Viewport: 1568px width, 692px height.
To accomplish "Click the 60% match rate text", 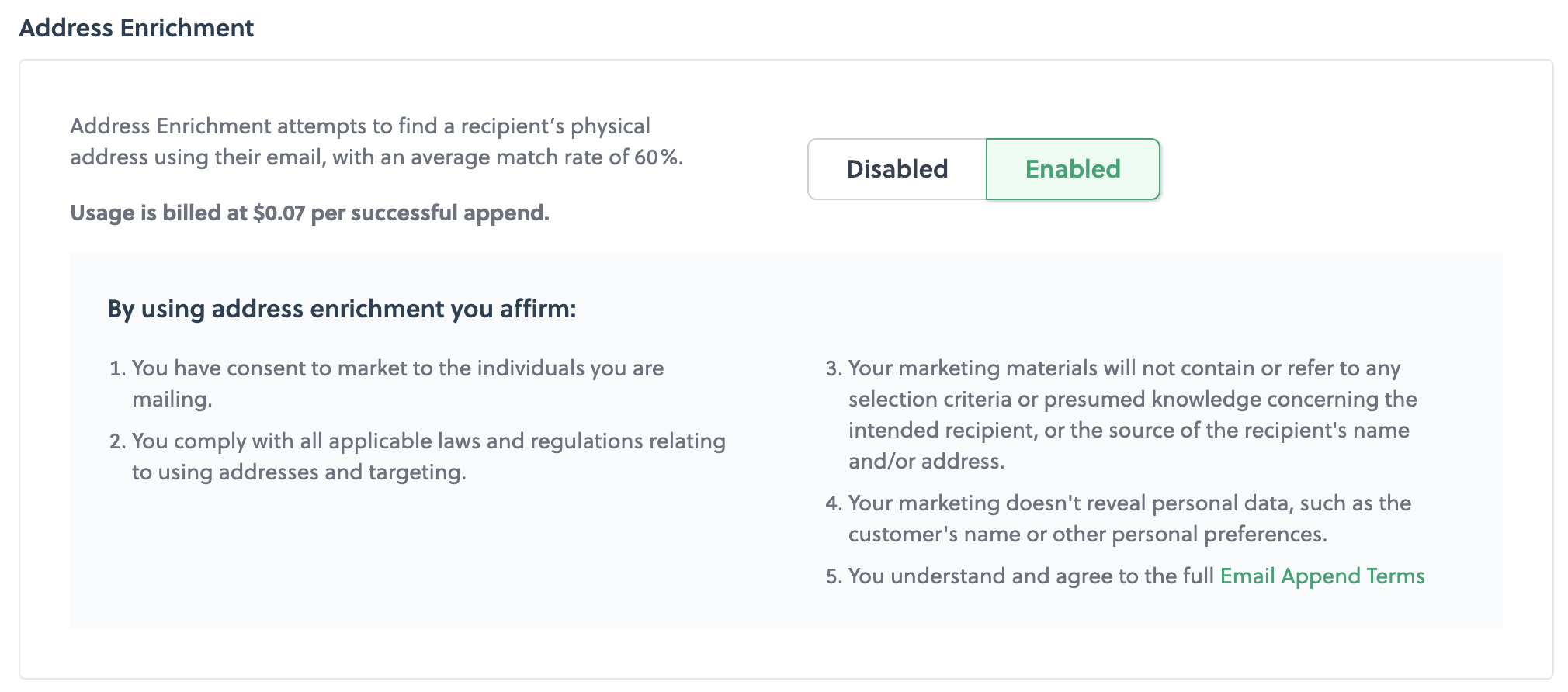I will tap(658, 157).
